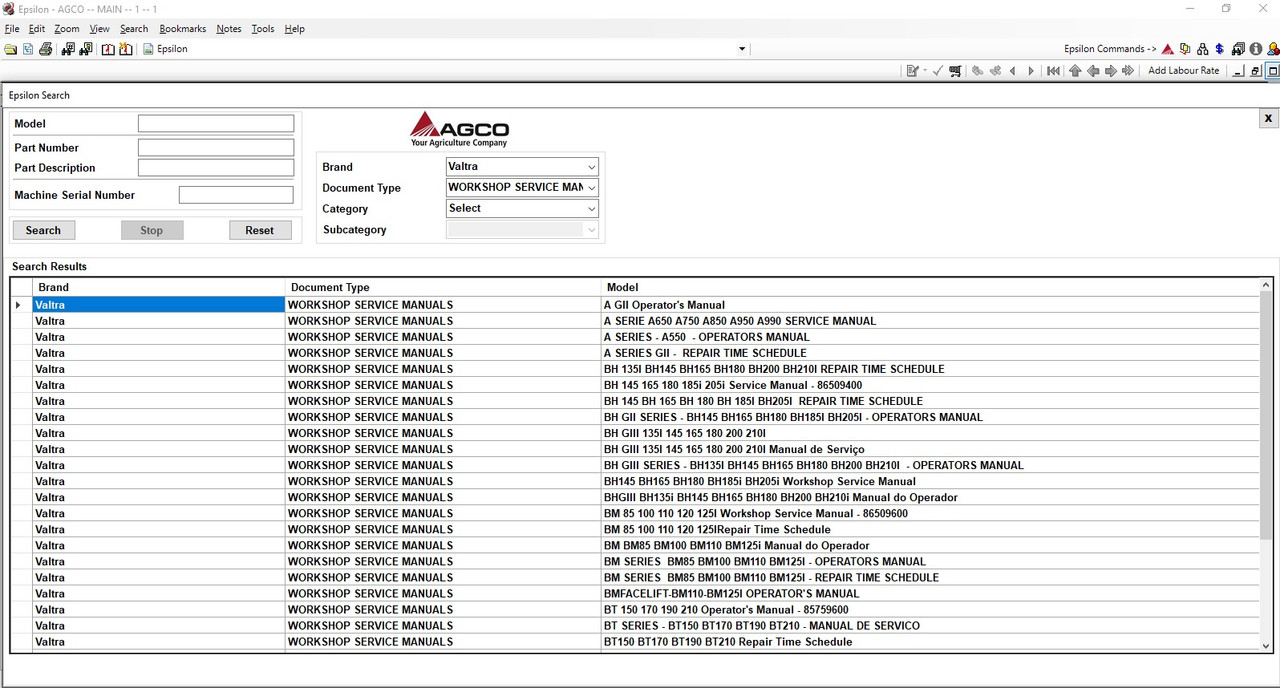Open the Zoom menu
This screenshot has height=688, width=1280.
coord(67,29)
